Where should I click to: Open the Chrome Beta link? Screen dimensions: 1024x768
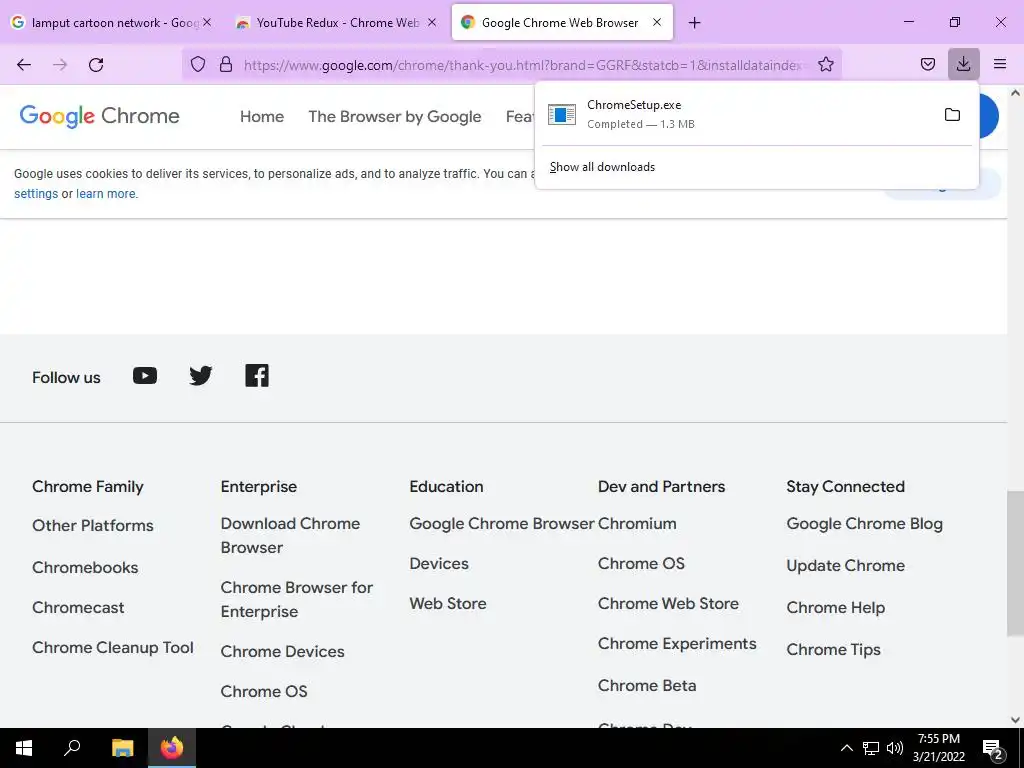click(x=647, y=686)
